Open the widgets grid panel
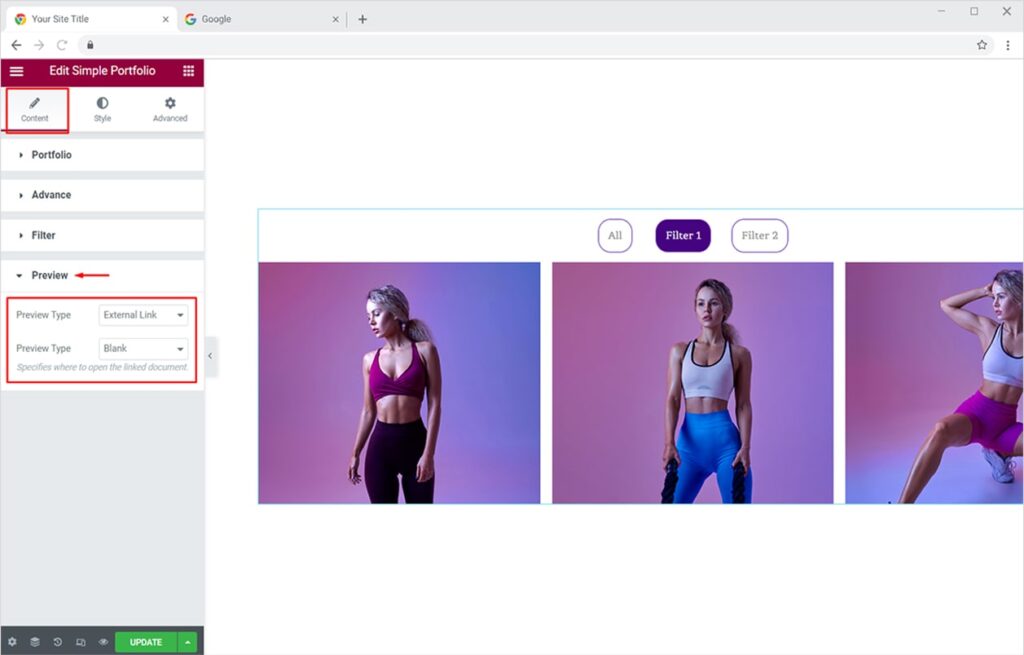Image resolution: width=1024 pixels, height=655 pixels. tap(188, 72)
